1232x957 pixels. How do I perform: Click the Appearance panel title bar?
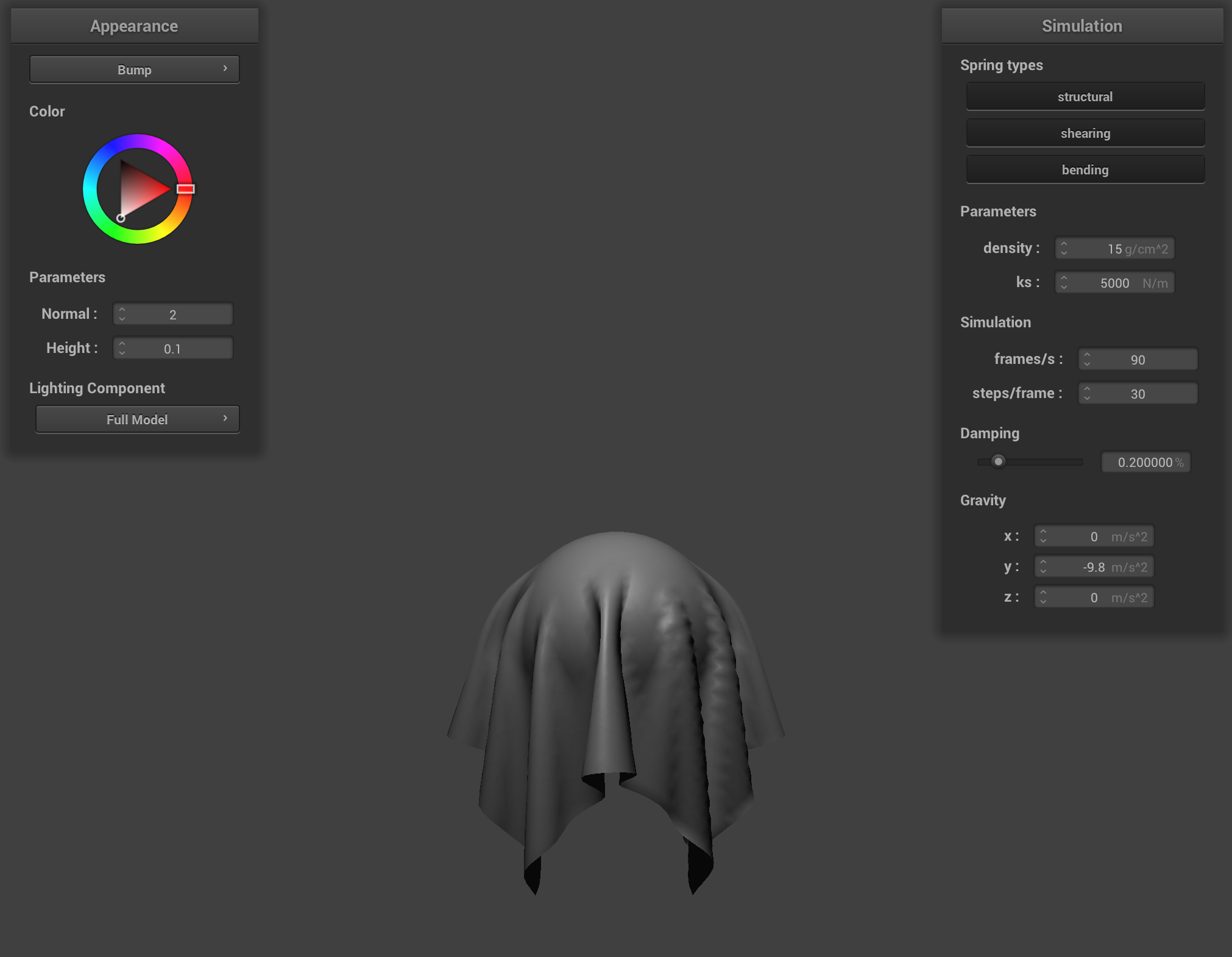pyautogui.click(x=134, y=26)
